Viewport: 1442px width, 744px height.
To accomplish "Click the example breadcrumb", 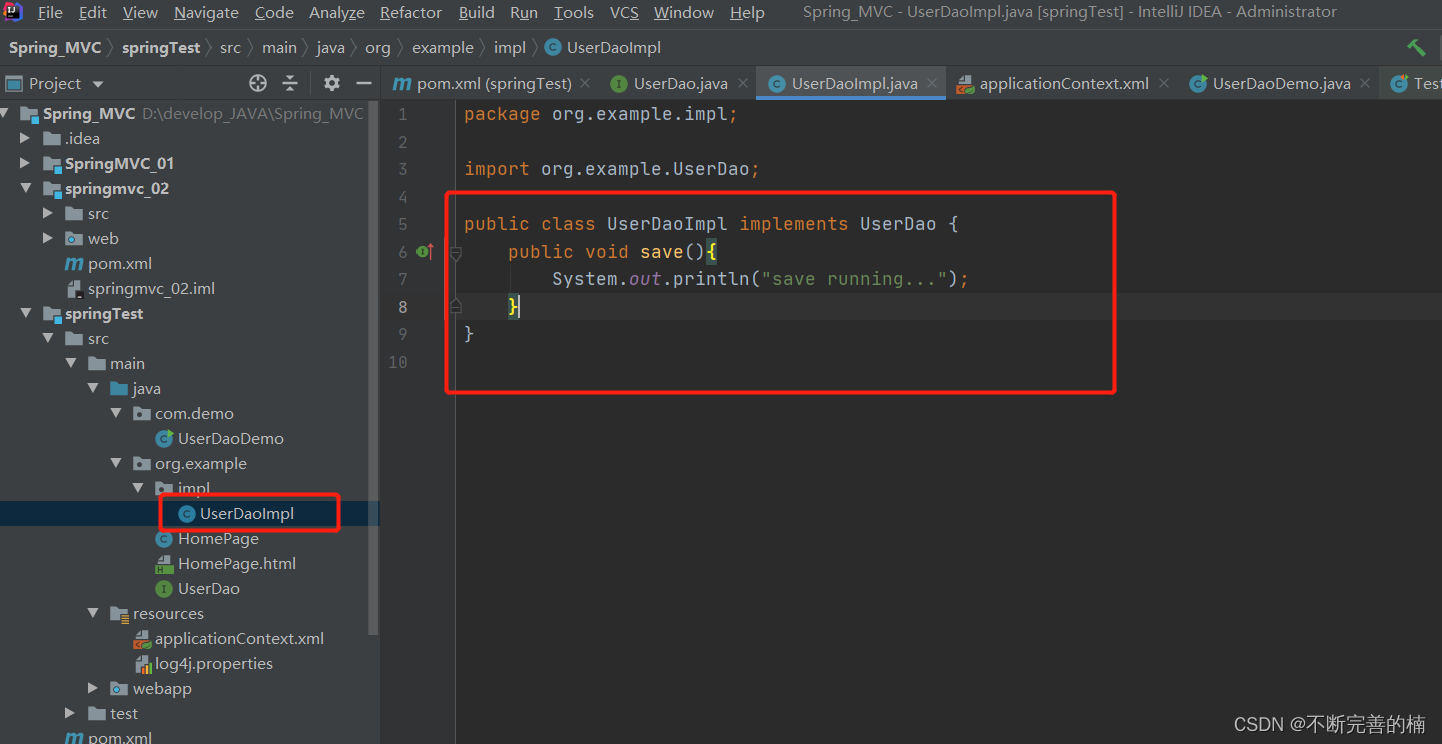I will point(443,47).
